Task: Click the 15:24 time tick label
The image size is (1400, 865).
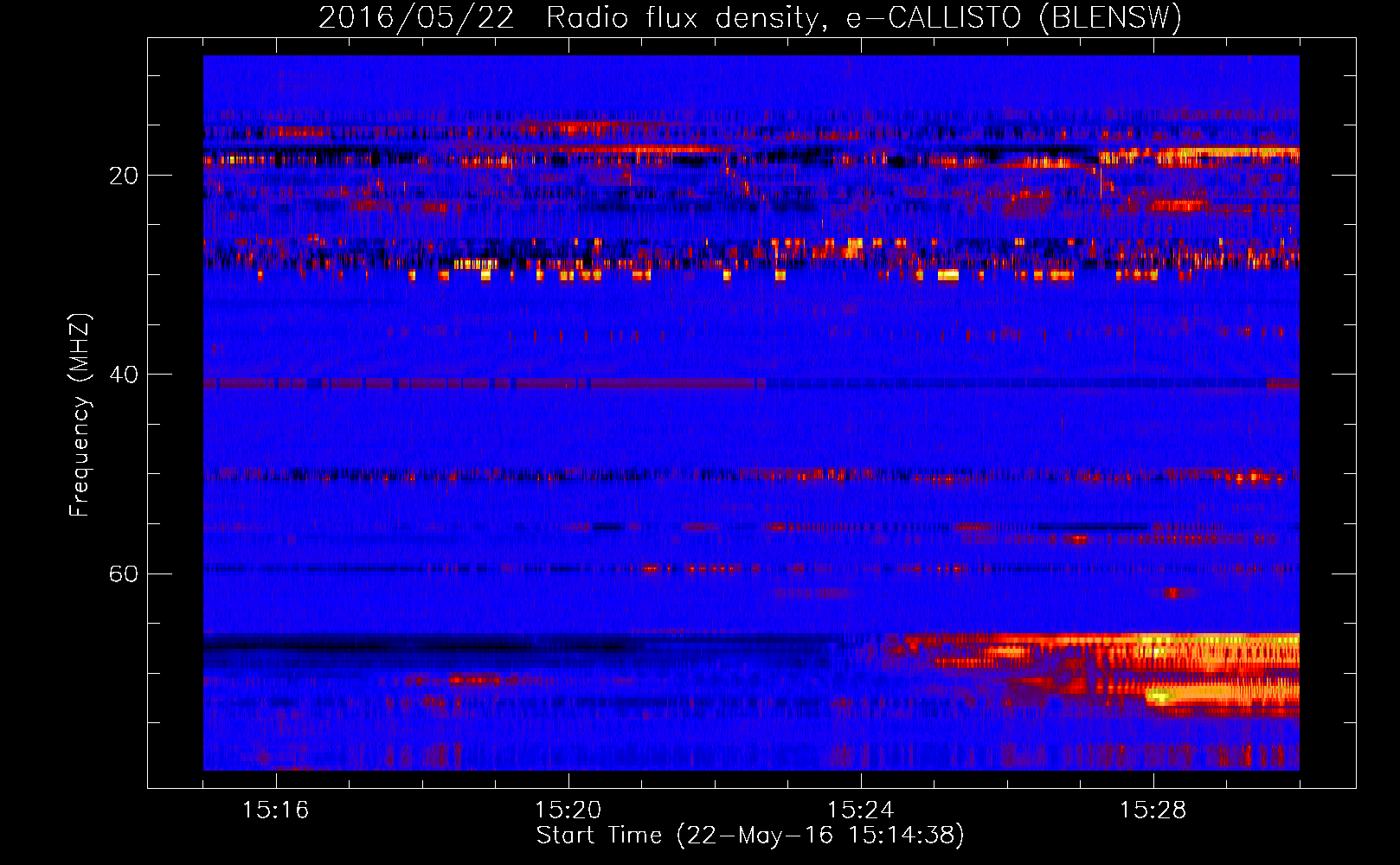Action: (861, 811)
